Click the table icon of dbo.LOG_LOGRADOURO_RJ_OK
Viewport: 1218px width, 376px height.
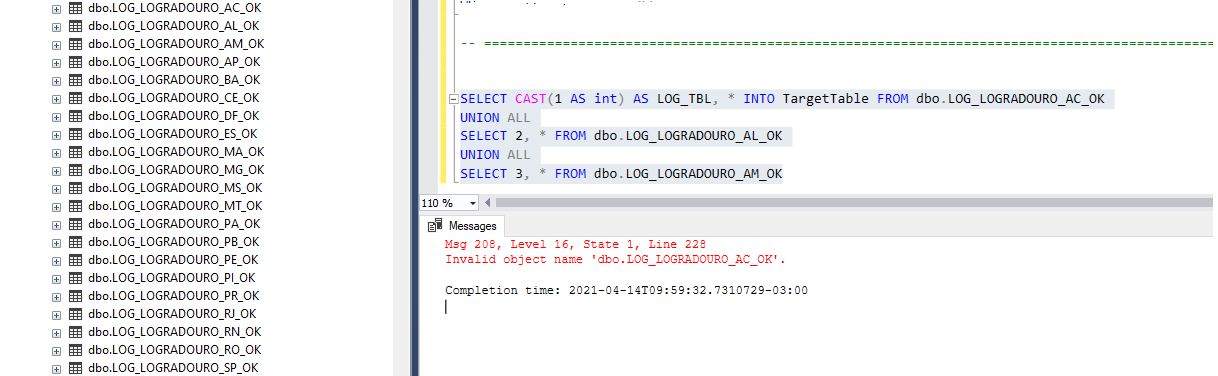75,314
